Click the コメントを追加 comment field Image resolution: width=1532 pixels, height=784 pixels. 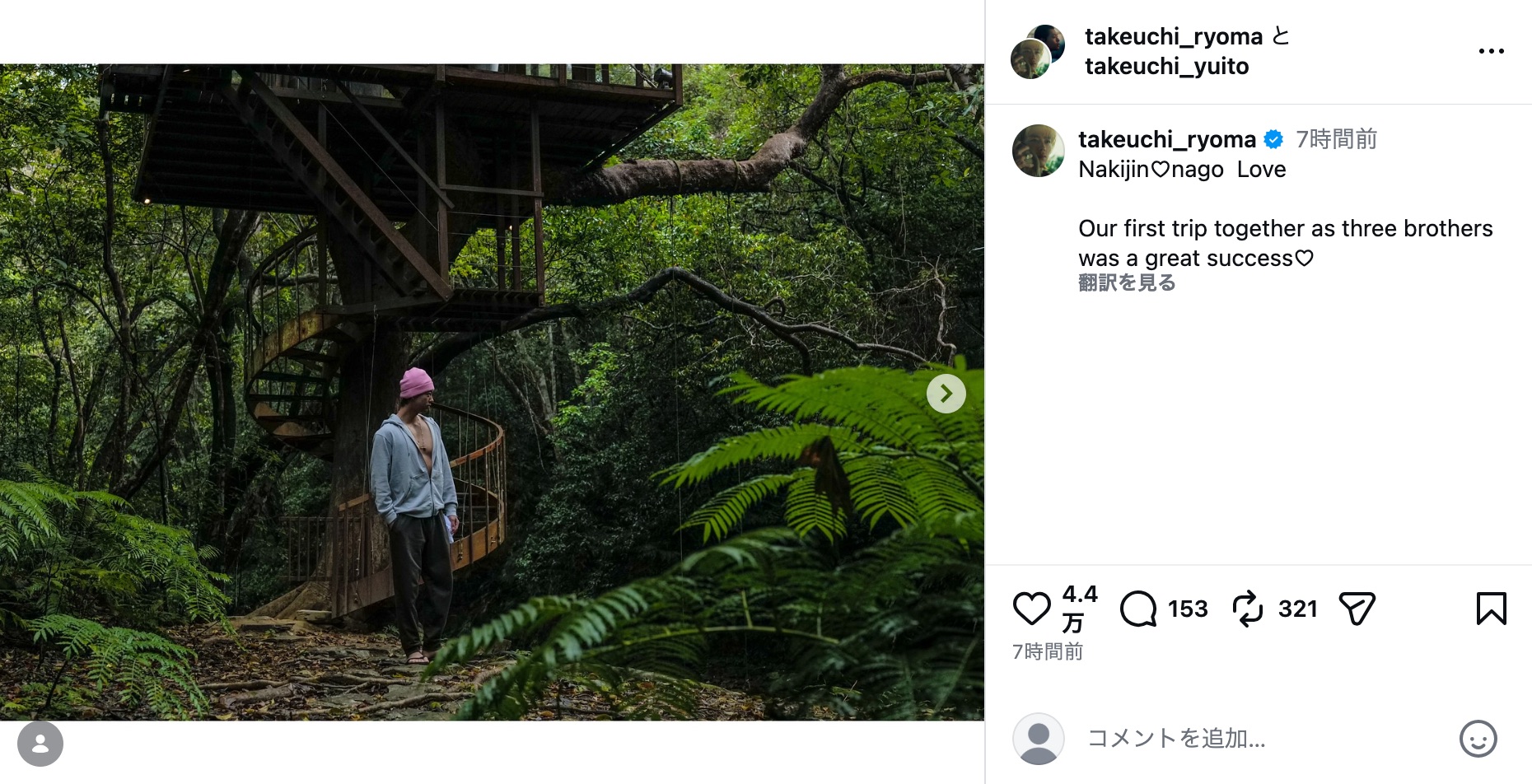[1178, 739]
